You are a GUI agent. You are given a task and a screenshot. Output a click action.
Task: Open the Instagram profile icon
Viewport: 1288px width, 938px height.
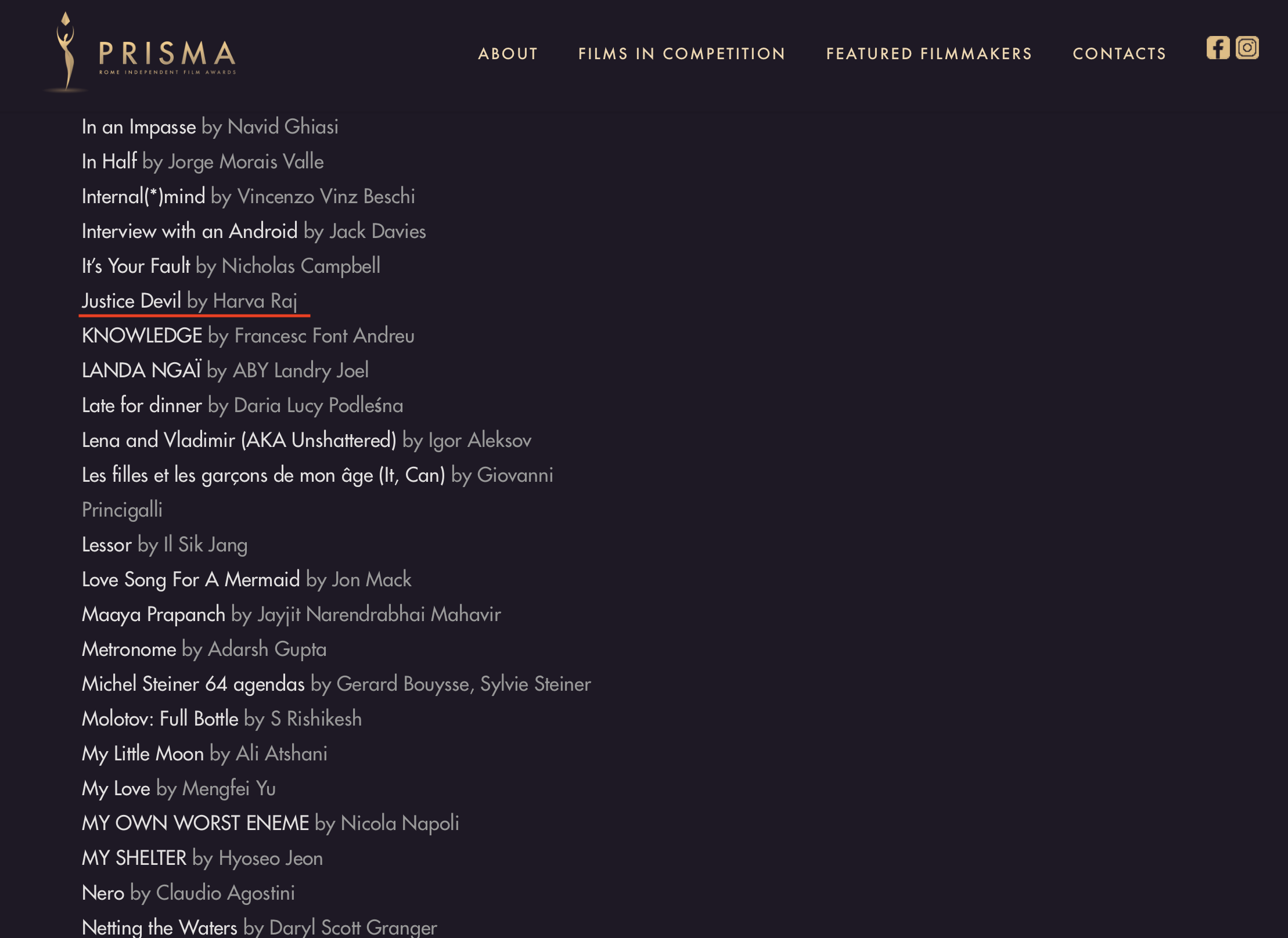click(1247, 48)
